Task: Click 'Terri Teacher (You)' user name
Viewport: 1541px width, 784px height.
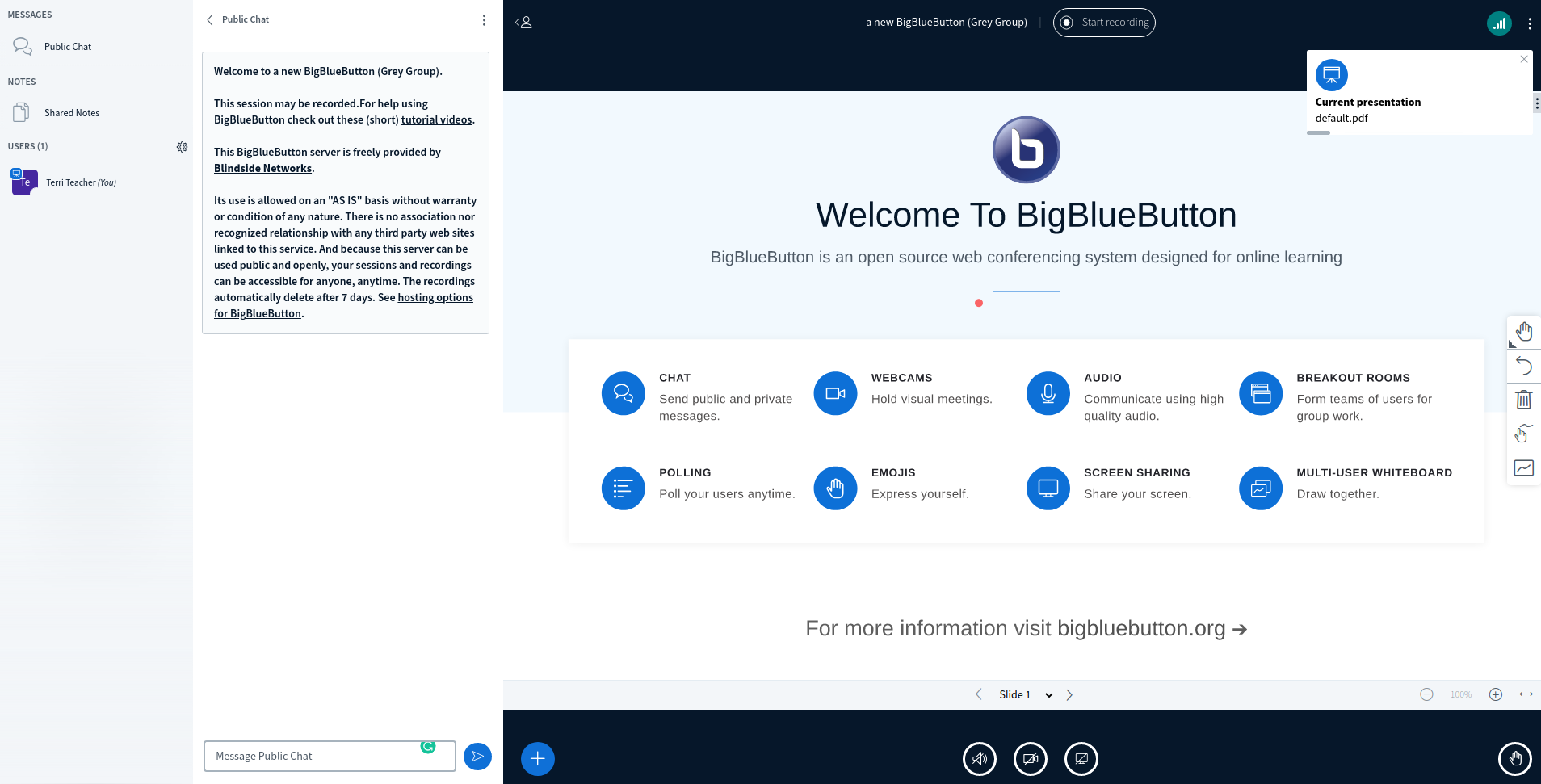Action: (81, 182)
